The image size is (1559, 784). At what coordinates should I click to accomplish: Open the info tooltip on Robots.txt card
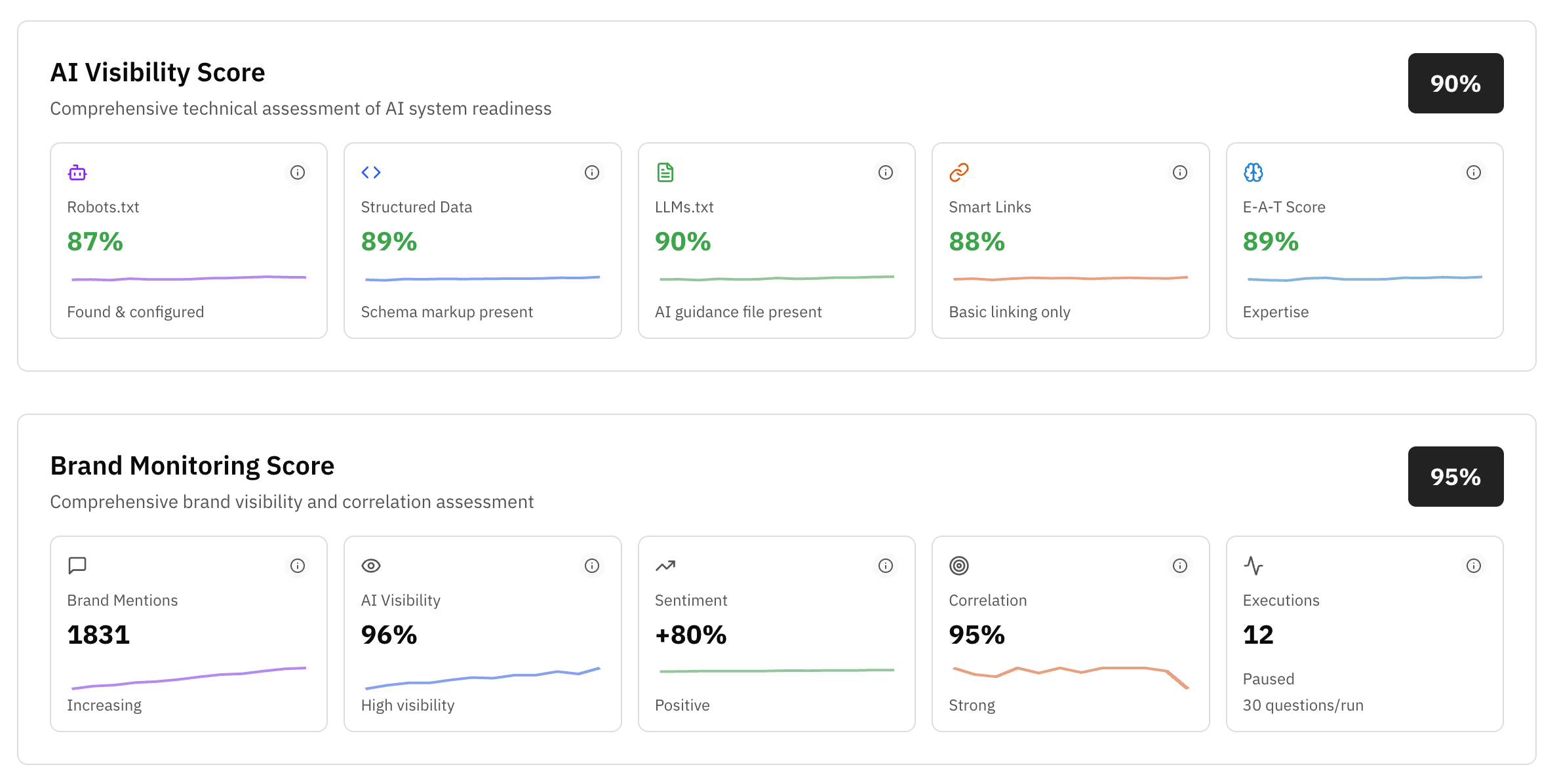[298, 172]
